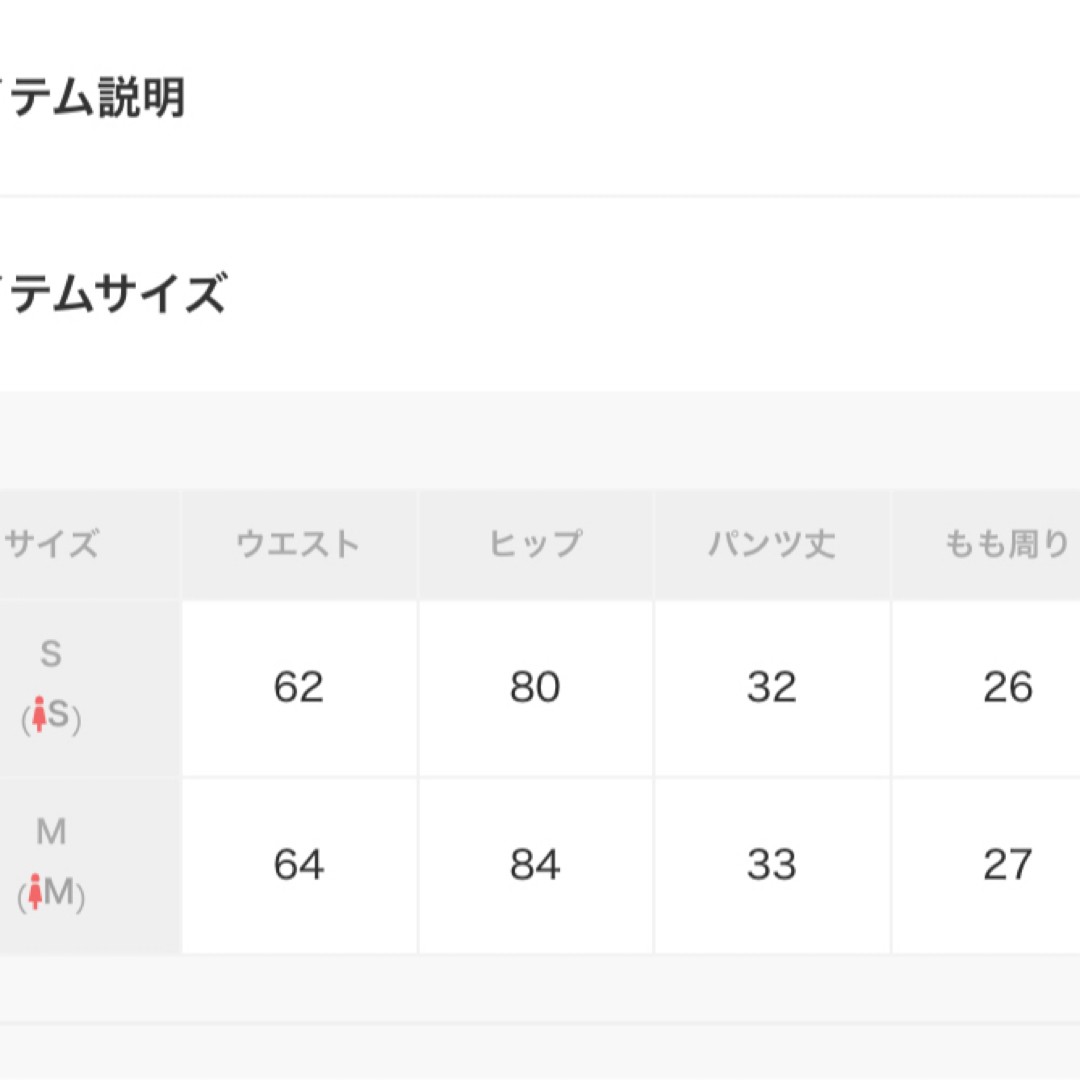Click the waist value 62

click(298, 687)
